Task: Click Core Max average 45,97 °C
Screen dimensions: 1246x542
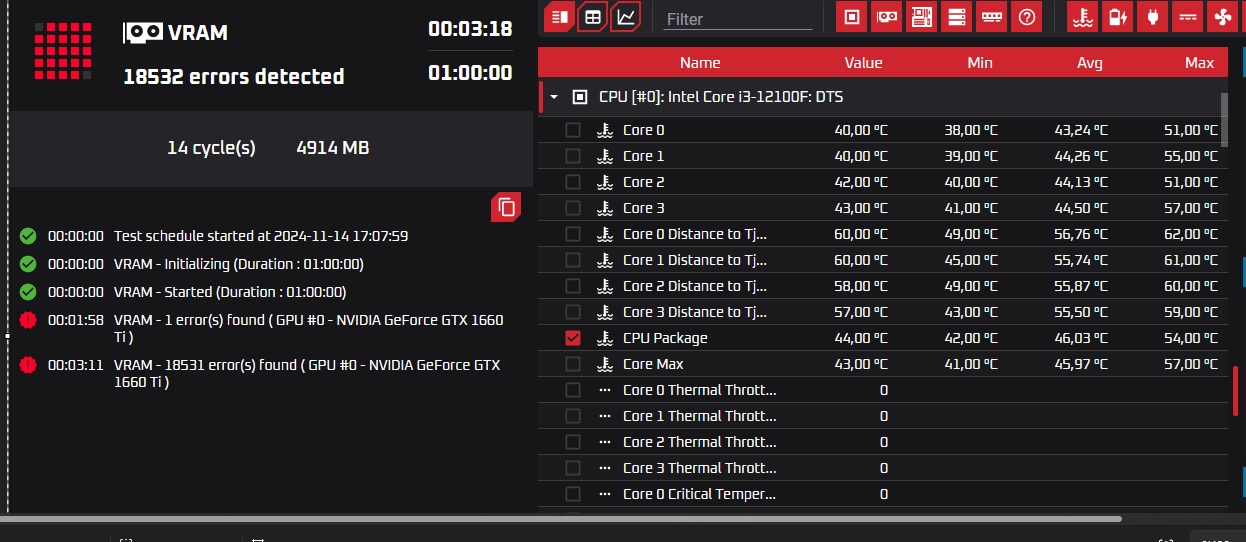Action: coord(1081,364)
